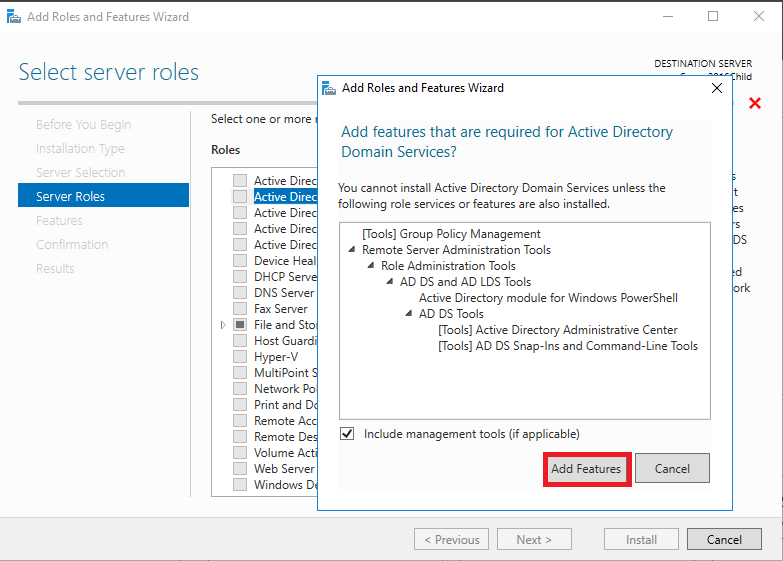
Task: Check the Print and Document role checkbox
Action: 240,405
